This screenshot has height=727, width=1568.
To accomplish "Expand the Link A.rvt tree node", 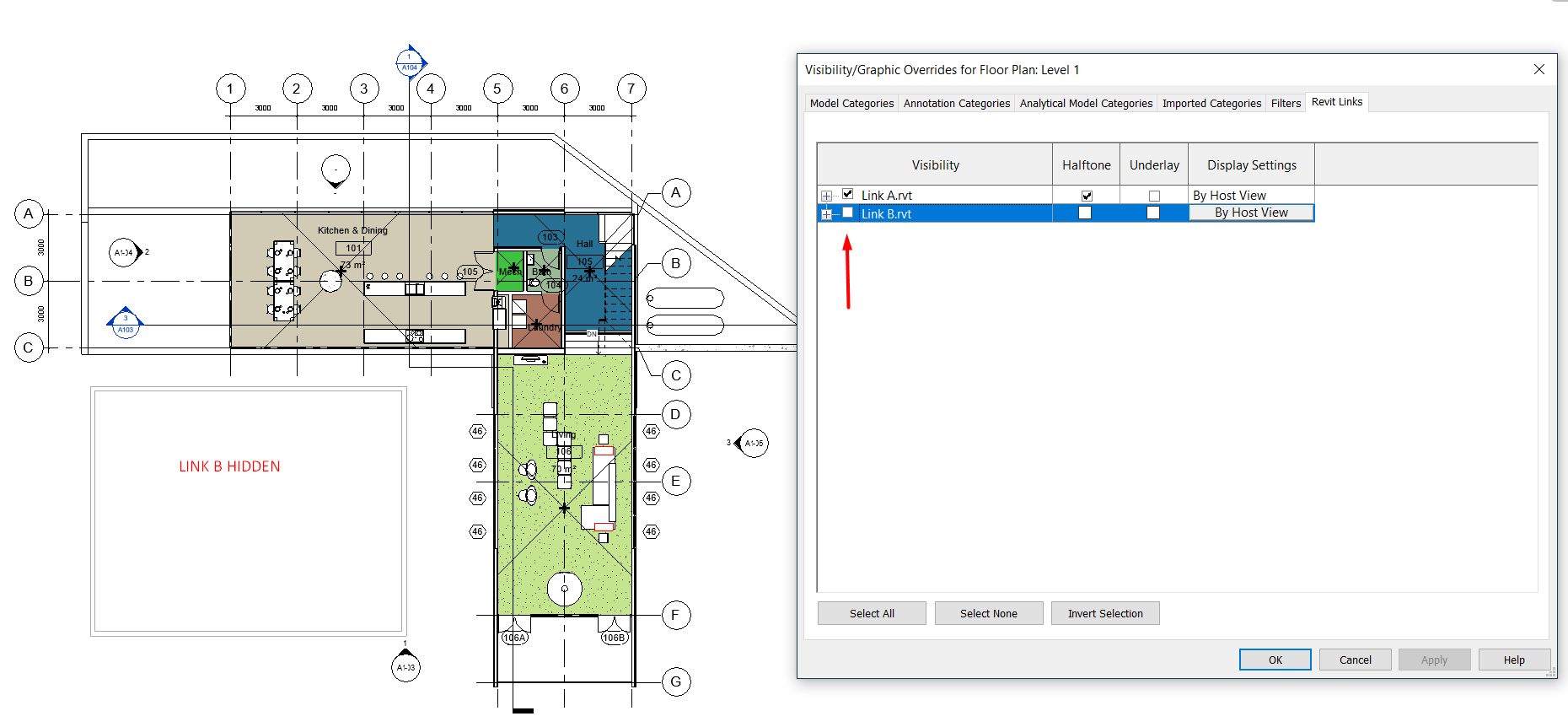I will (x=826, y=196).
